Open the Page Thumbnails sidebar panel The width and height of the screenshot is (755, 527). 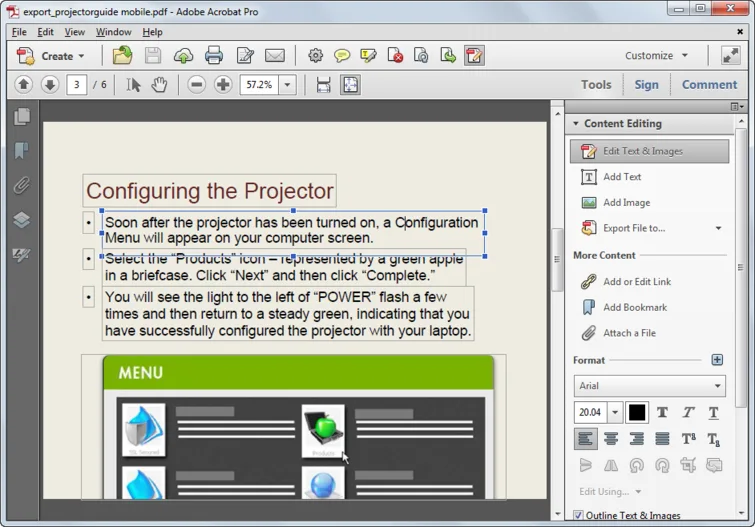[22, 116]
